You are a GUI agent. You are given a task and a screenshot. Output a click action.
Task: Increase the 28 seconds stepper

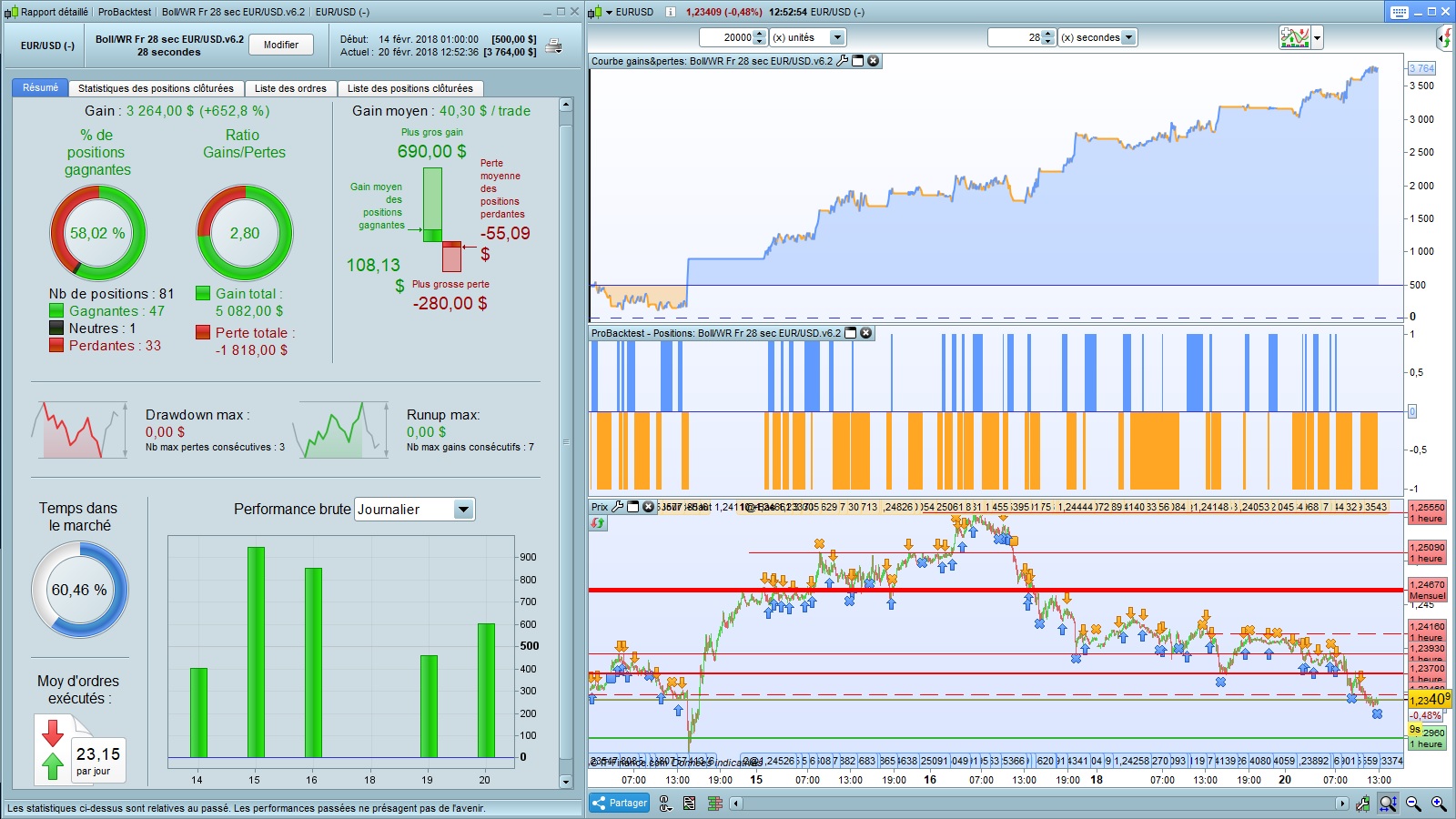point(1048,34)
